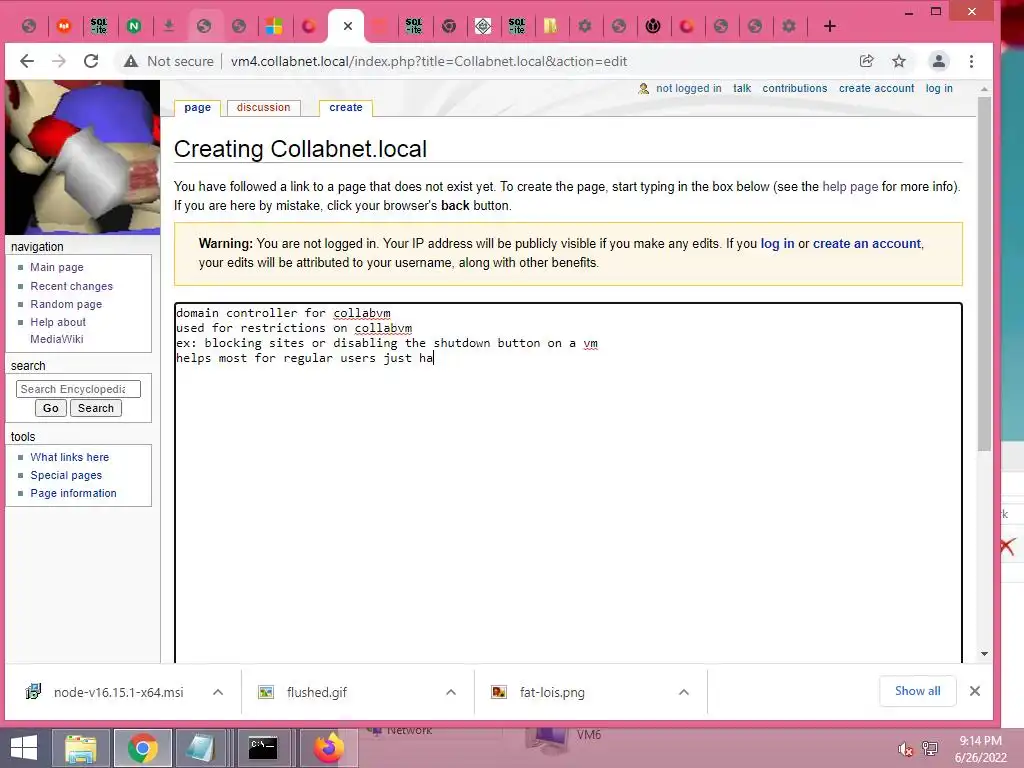Screen dimensions: 1024x768
Task: Expand options chevron for fat-lois.png
Action: click(x=684, y=692)
